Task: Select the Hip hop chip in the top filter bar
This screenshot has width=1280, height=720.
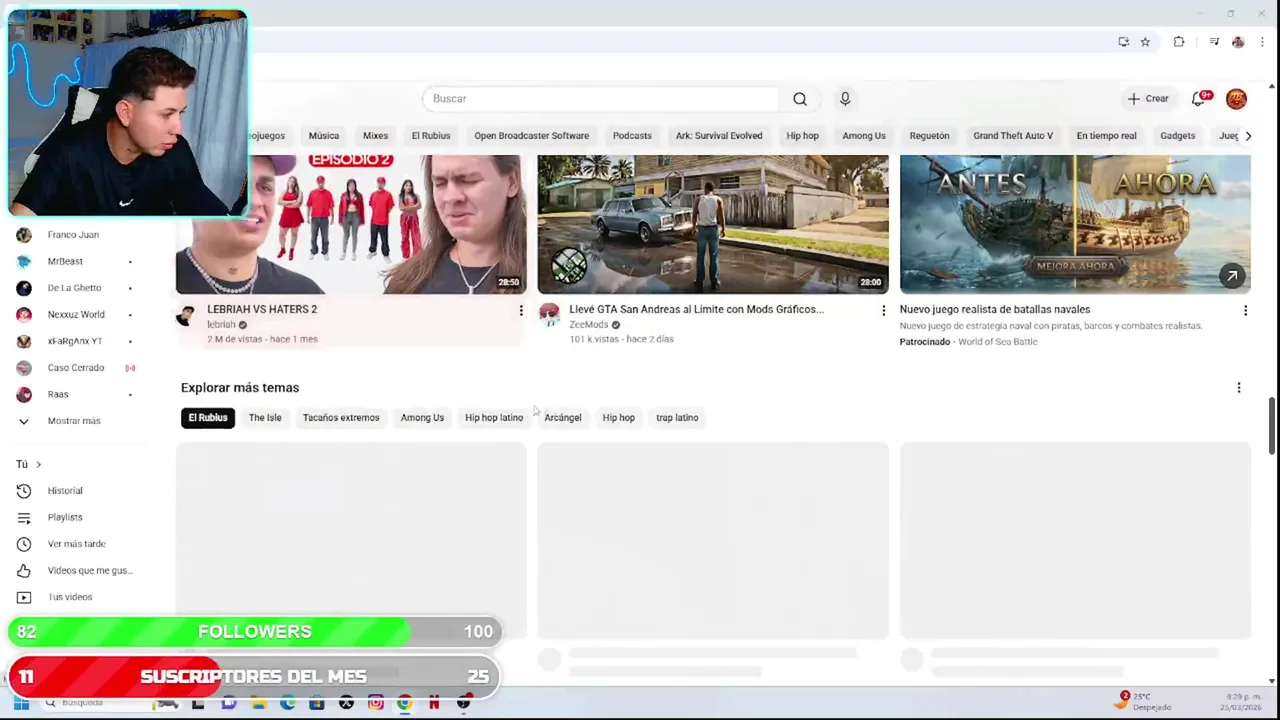Action: coord(802,136)
